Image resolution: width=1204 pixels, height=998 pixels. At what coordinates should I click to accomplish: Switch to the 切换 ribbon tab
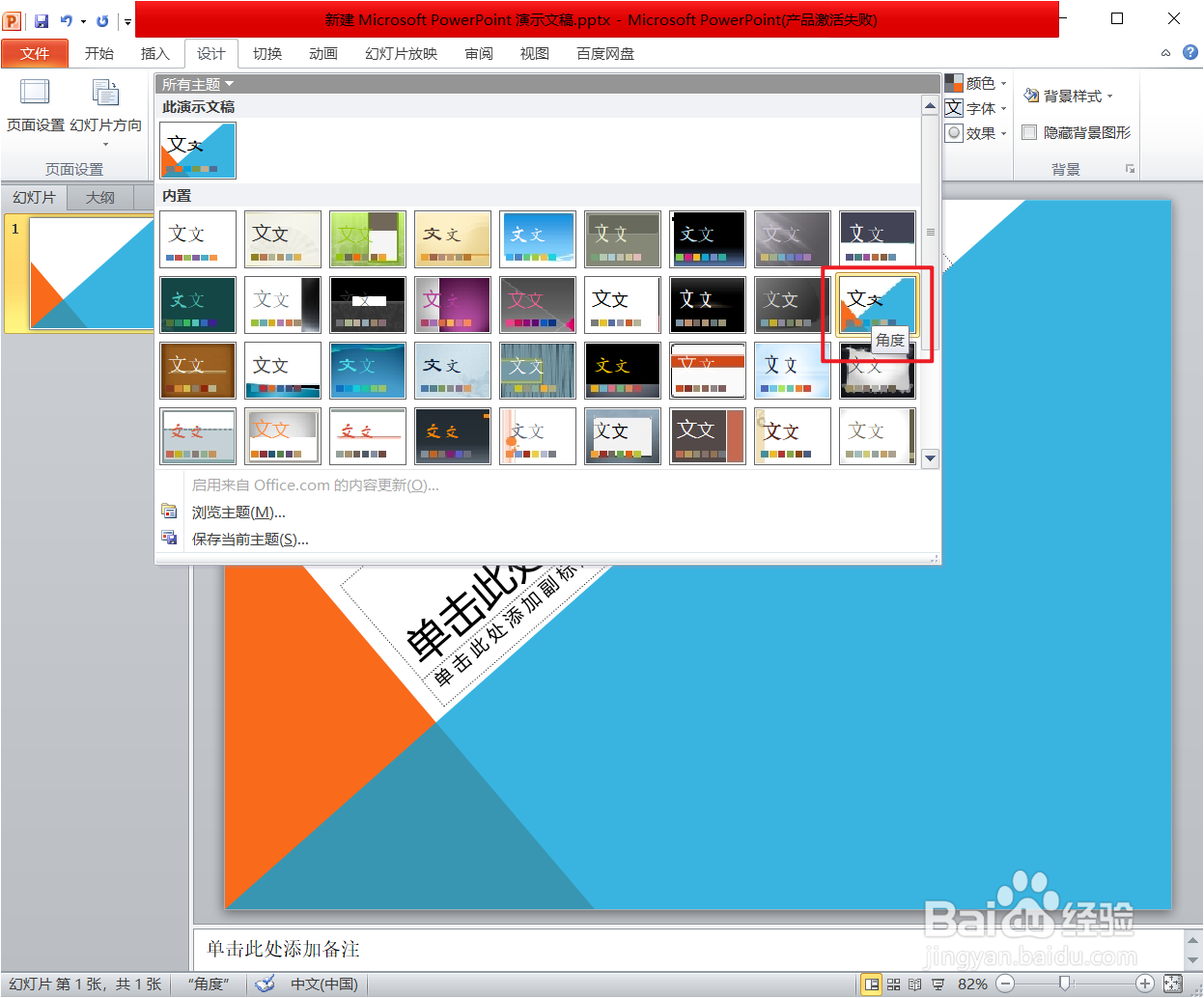pyautogui.click(x=266, y=54)
